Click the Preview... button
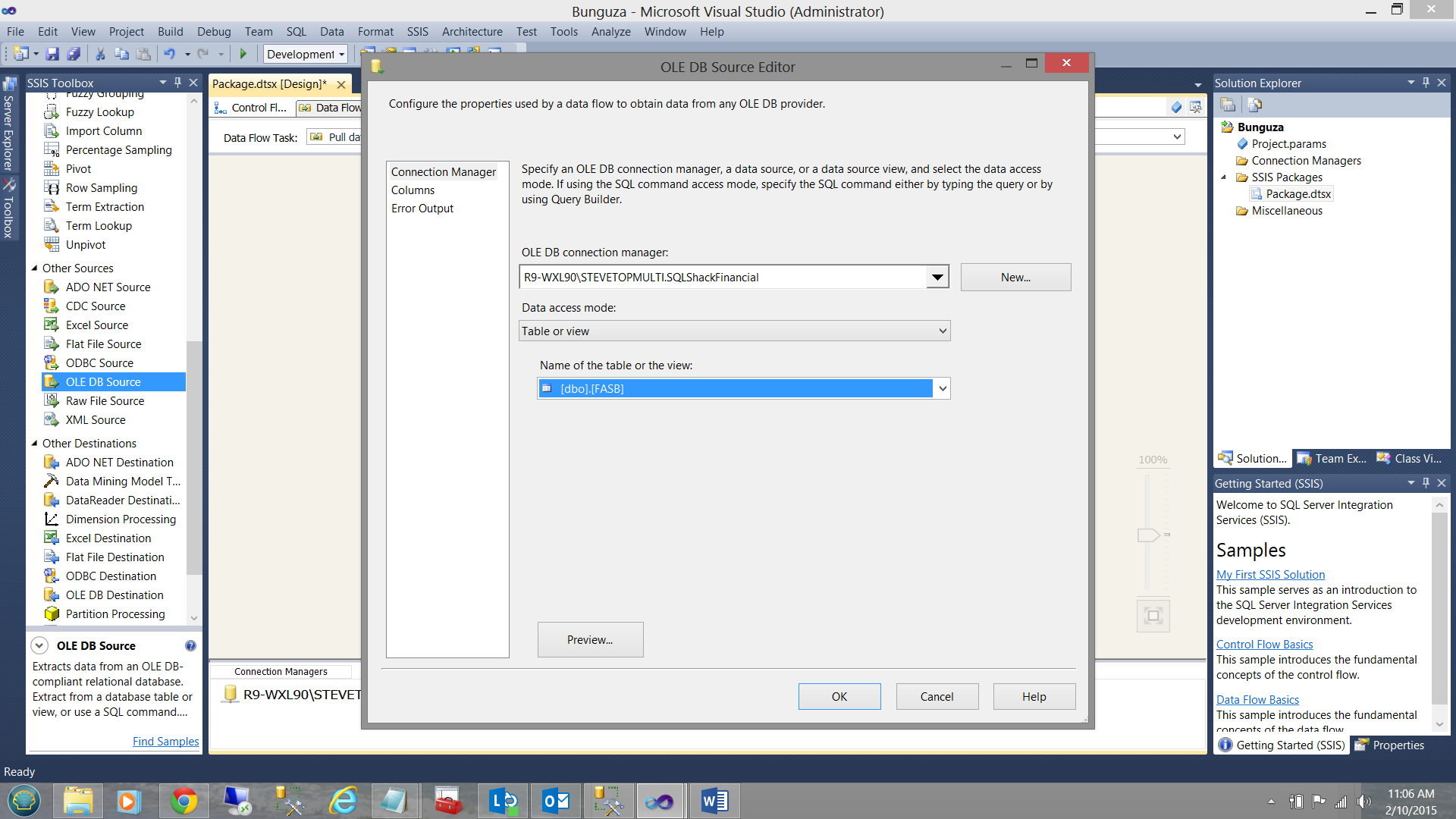The image size is (1456, 819). click(590, 639)
